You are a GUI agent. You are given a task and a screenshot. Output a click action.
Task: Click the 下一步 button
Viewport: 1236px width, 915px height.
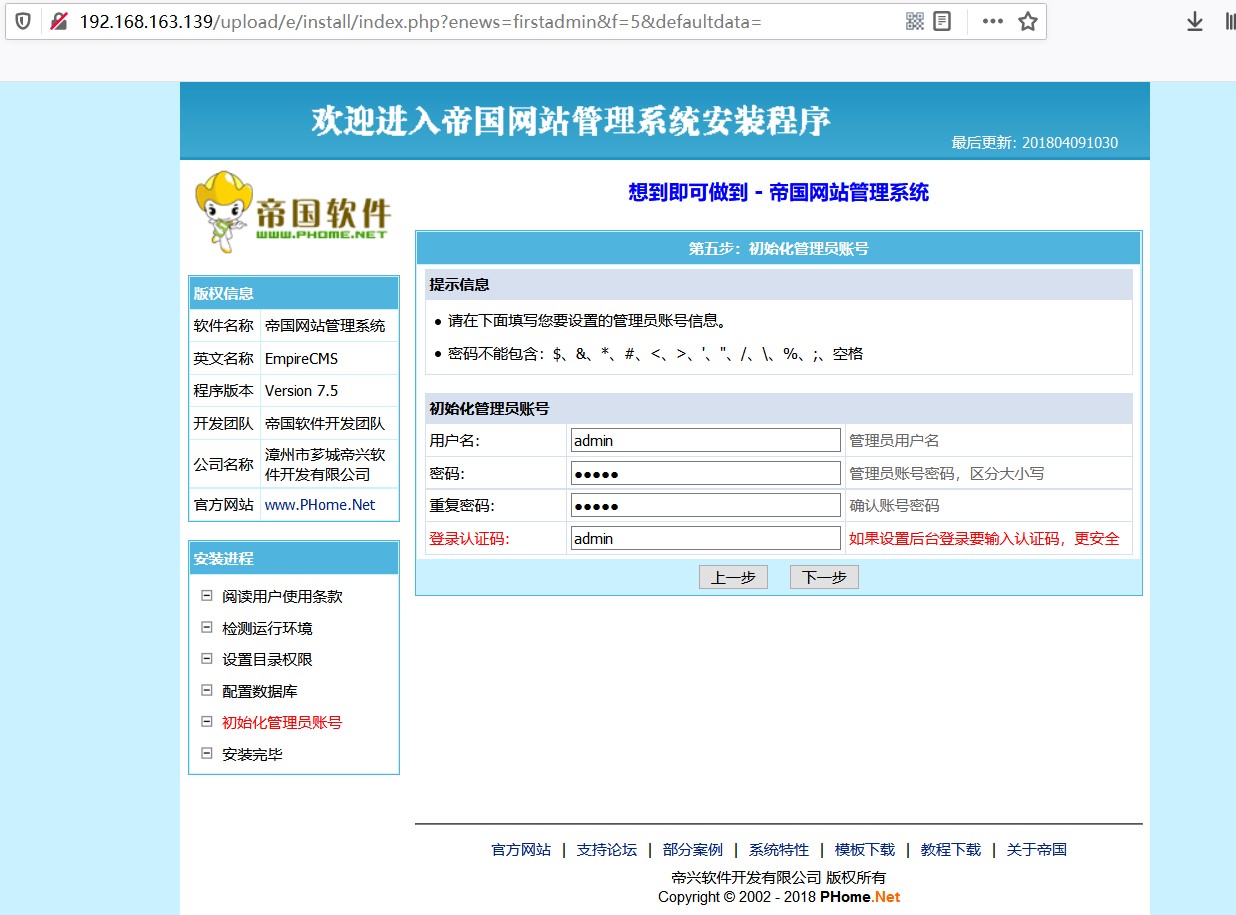point(824,577)
